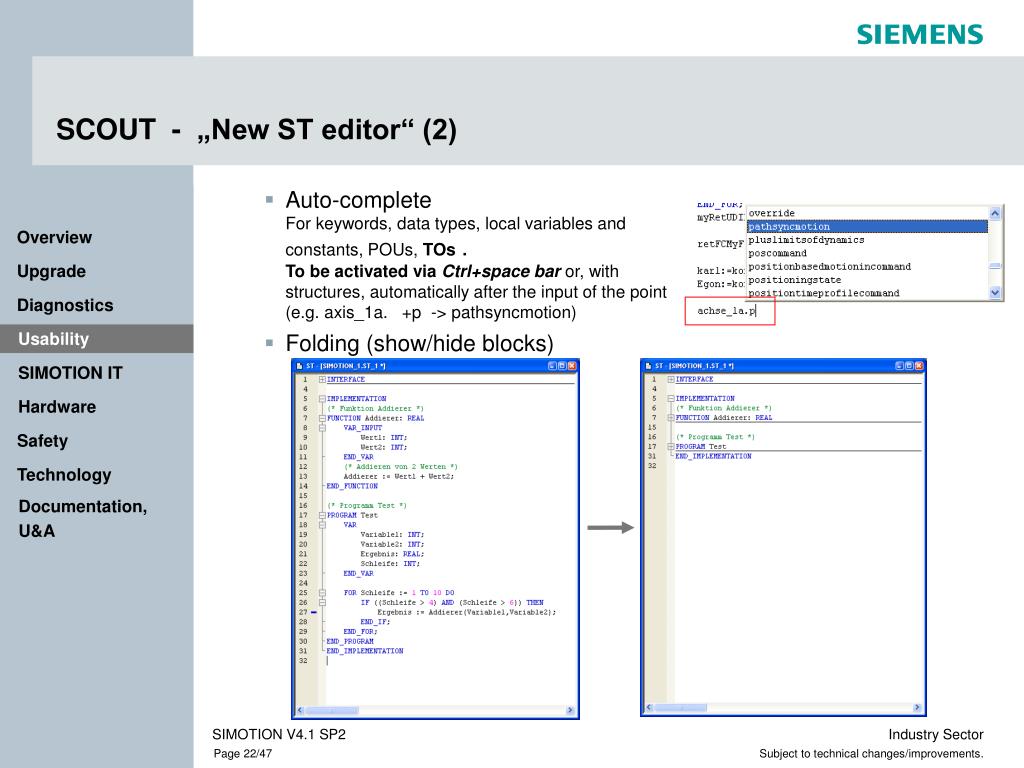Minimize the right ST editor window
Screen dimensions: 1024x768
pyautogui.click(x=899, y=366)
